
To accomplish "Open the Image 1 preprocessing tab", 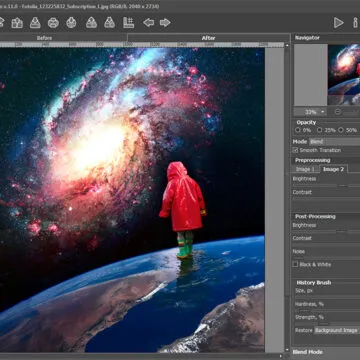I will pyautogui.click(x=305, y=169).
